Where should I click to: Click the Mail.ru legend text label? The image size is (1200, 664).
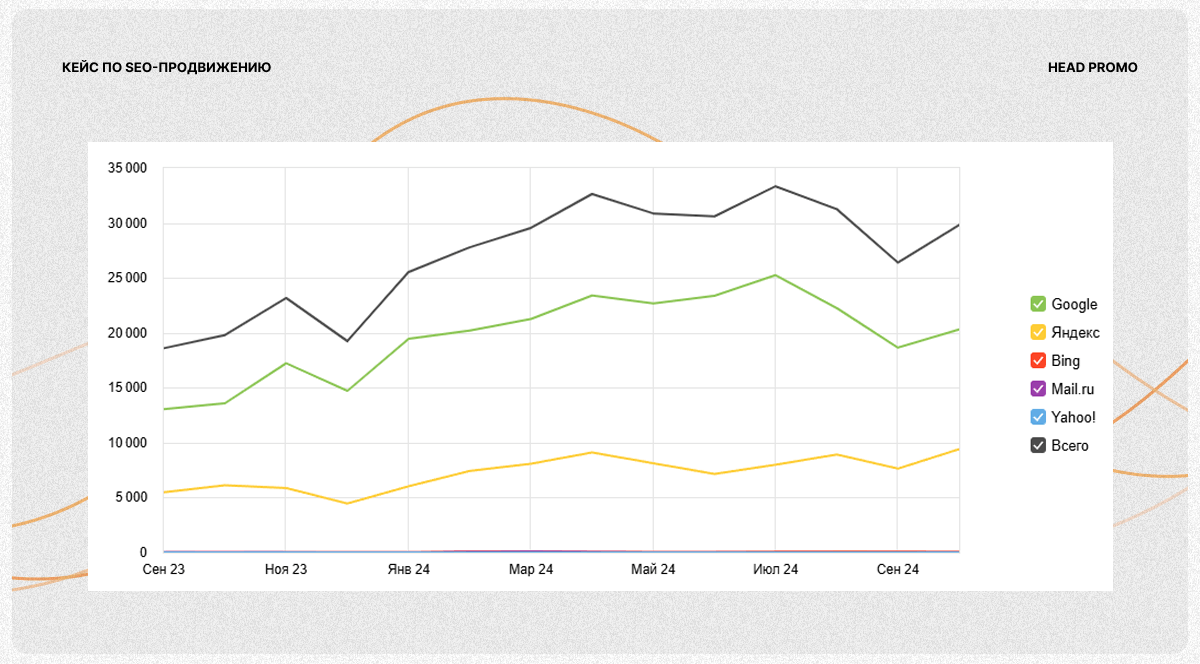(1073, 389)
